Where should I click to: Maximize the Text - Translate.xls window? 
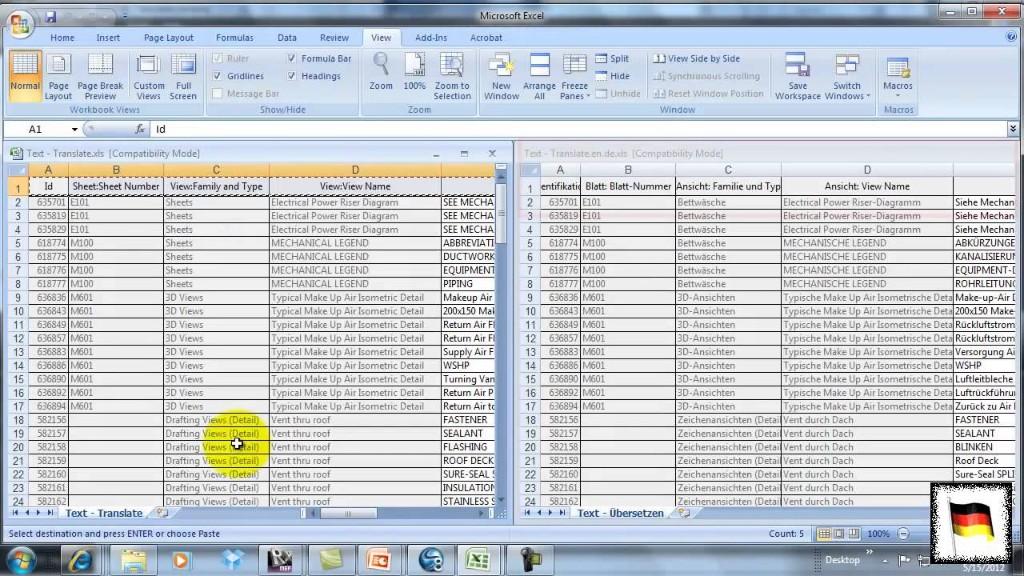(464, 153)
